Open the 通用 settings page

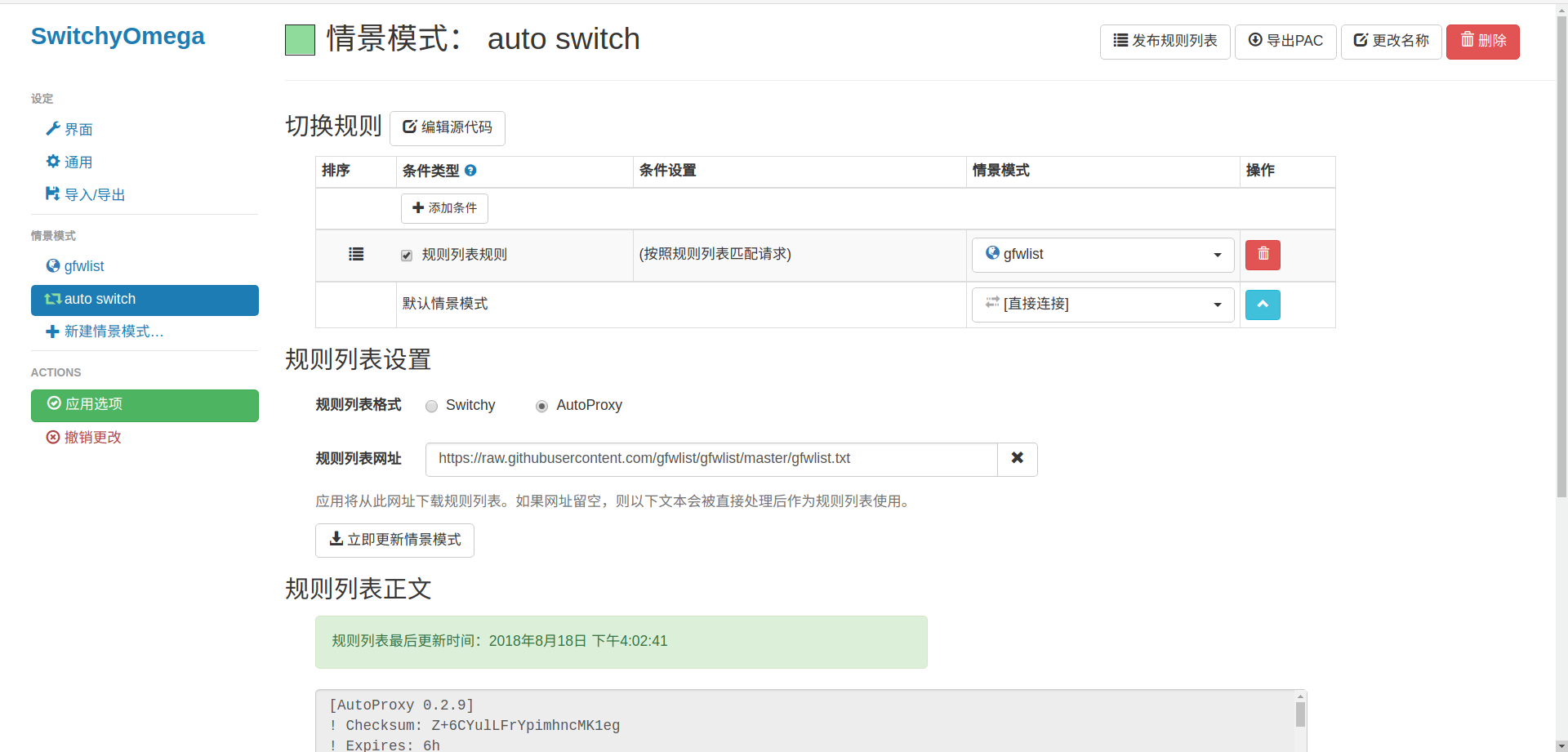tap(78, 162)
